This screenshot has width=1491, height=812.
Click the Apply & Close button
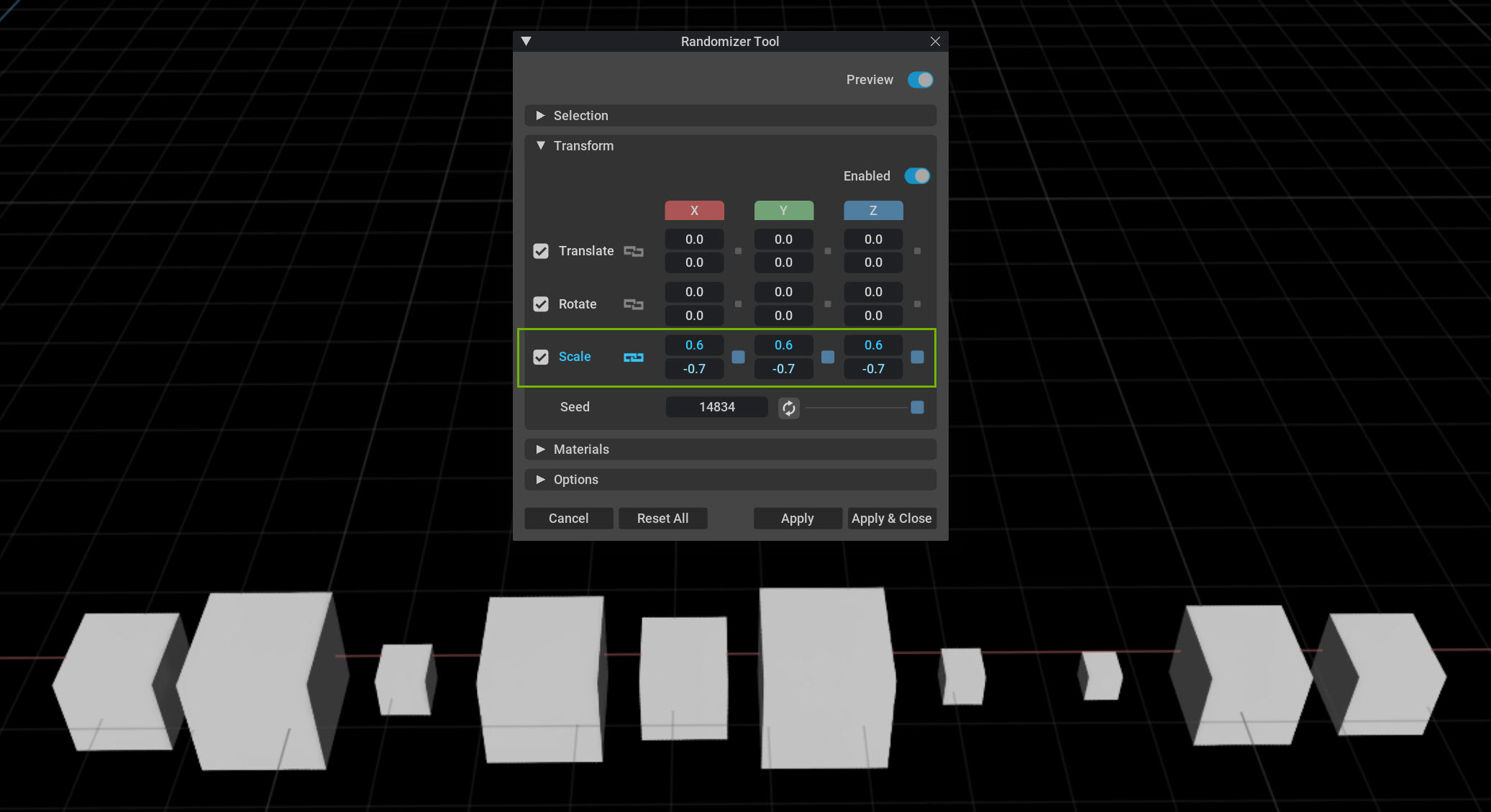pyautogui.click(x=891, y=518)
